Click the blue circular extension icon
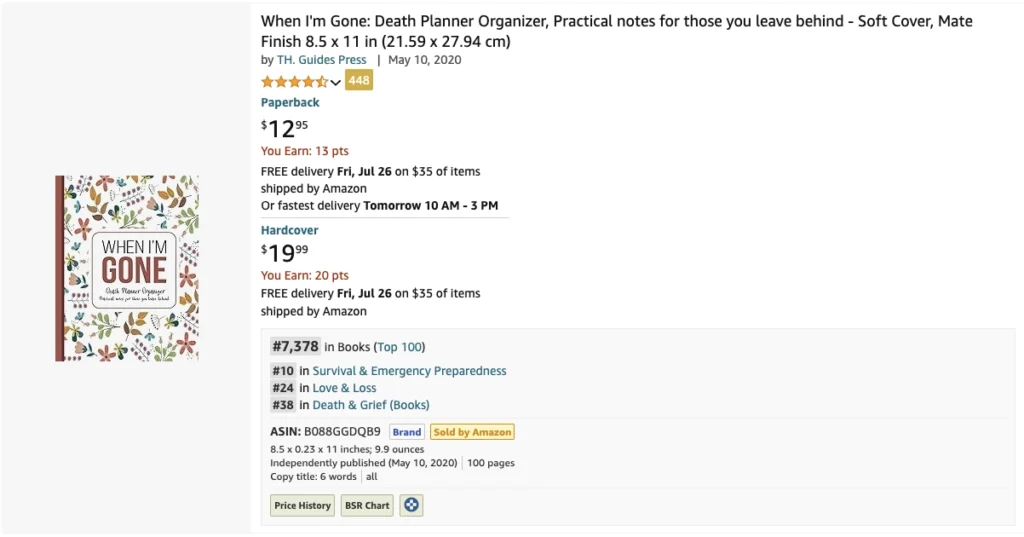The height and width of the screenshot is (537, 1024). tap(411, 505)
